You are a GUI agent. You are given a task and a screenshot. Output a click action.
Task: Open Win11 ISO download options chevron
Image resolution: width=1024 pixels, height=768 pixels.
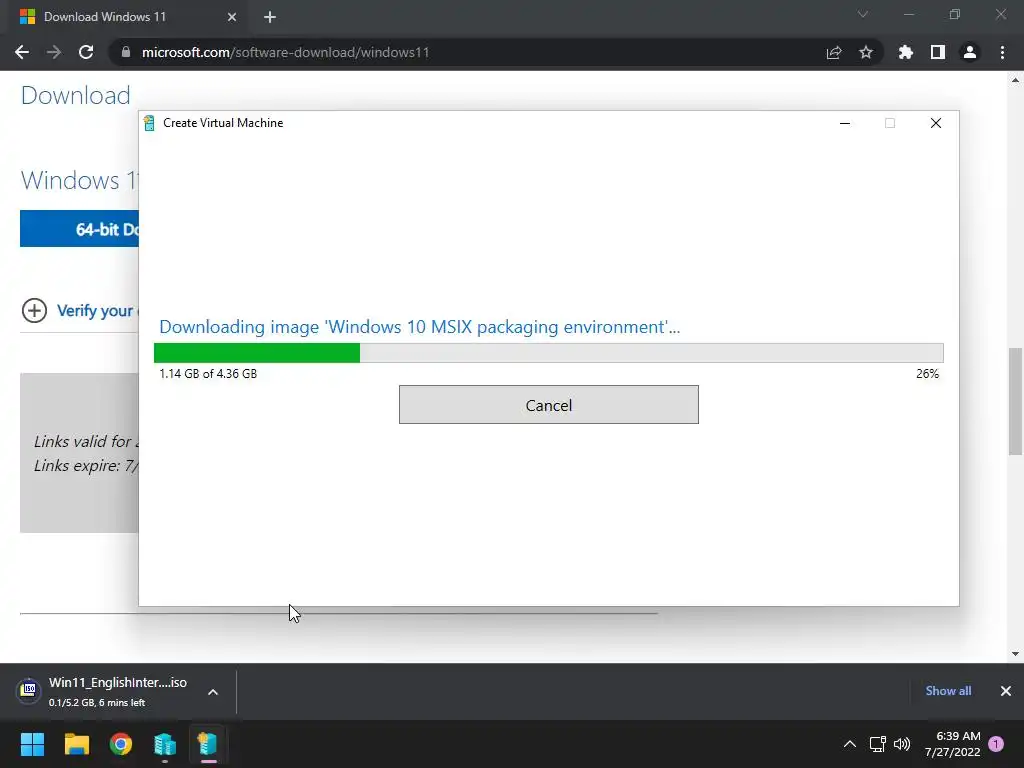coord(213,692)
